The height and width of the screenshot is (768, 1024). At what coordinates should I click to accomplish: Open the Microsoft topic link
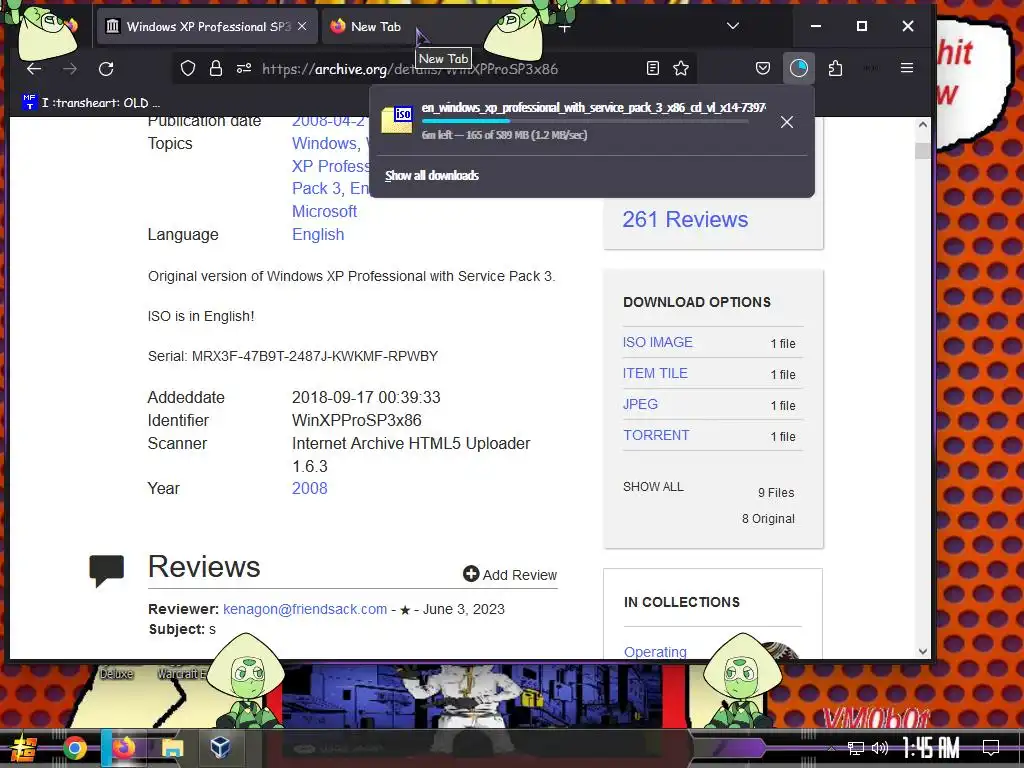pos(324,212)
